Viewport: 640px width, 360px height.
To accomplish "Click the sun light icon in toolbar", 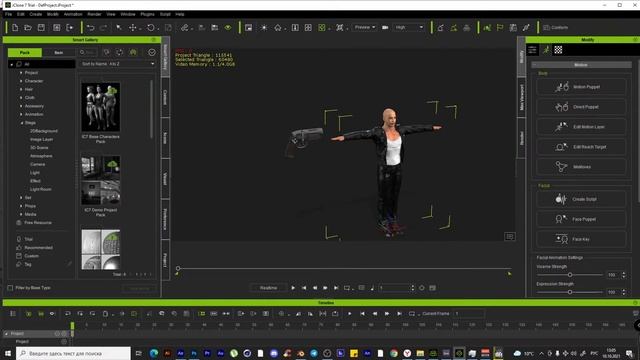I will point(264,27).
